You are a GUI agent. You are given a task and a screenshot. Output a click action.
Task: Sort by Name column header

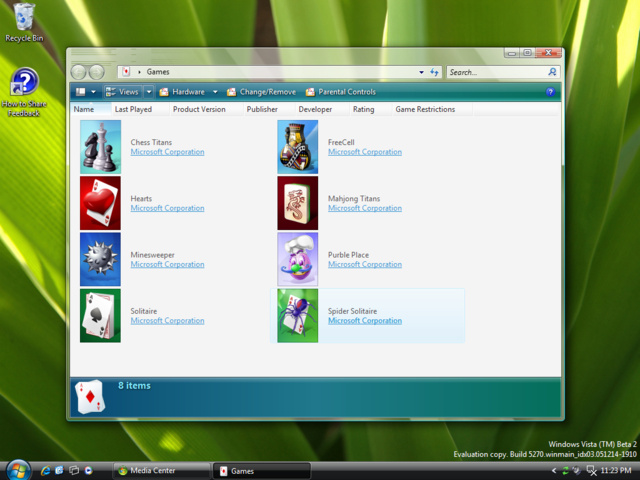click(90, 109)
